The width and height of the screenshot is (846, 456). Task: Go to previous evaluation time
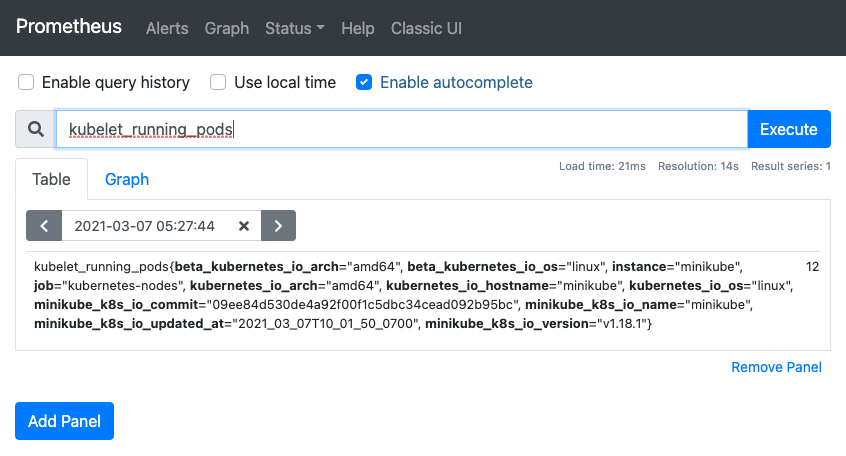point(44,226)
